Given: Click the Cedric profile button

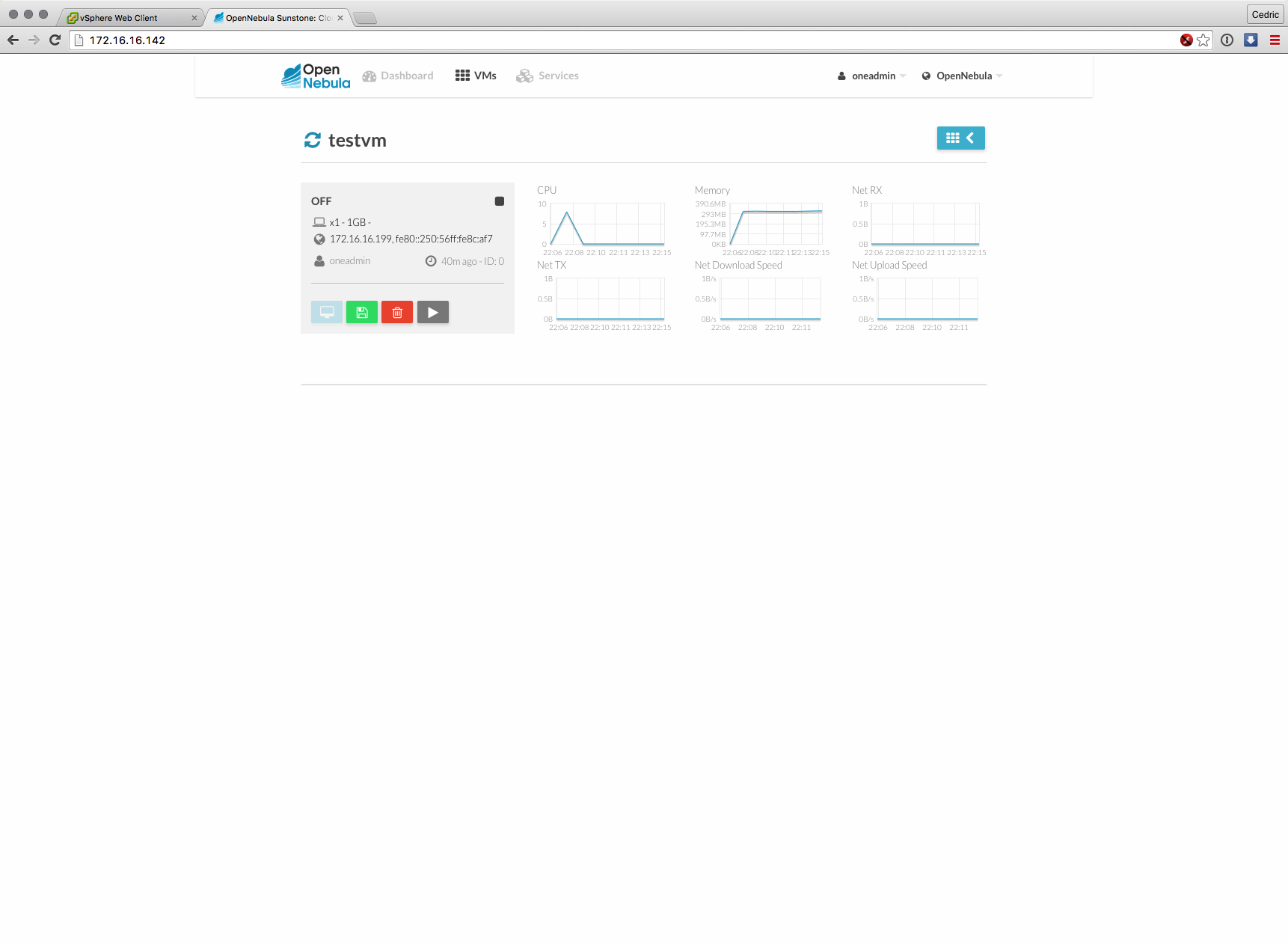Looking at the screenshot, I should click(1265, 14).
